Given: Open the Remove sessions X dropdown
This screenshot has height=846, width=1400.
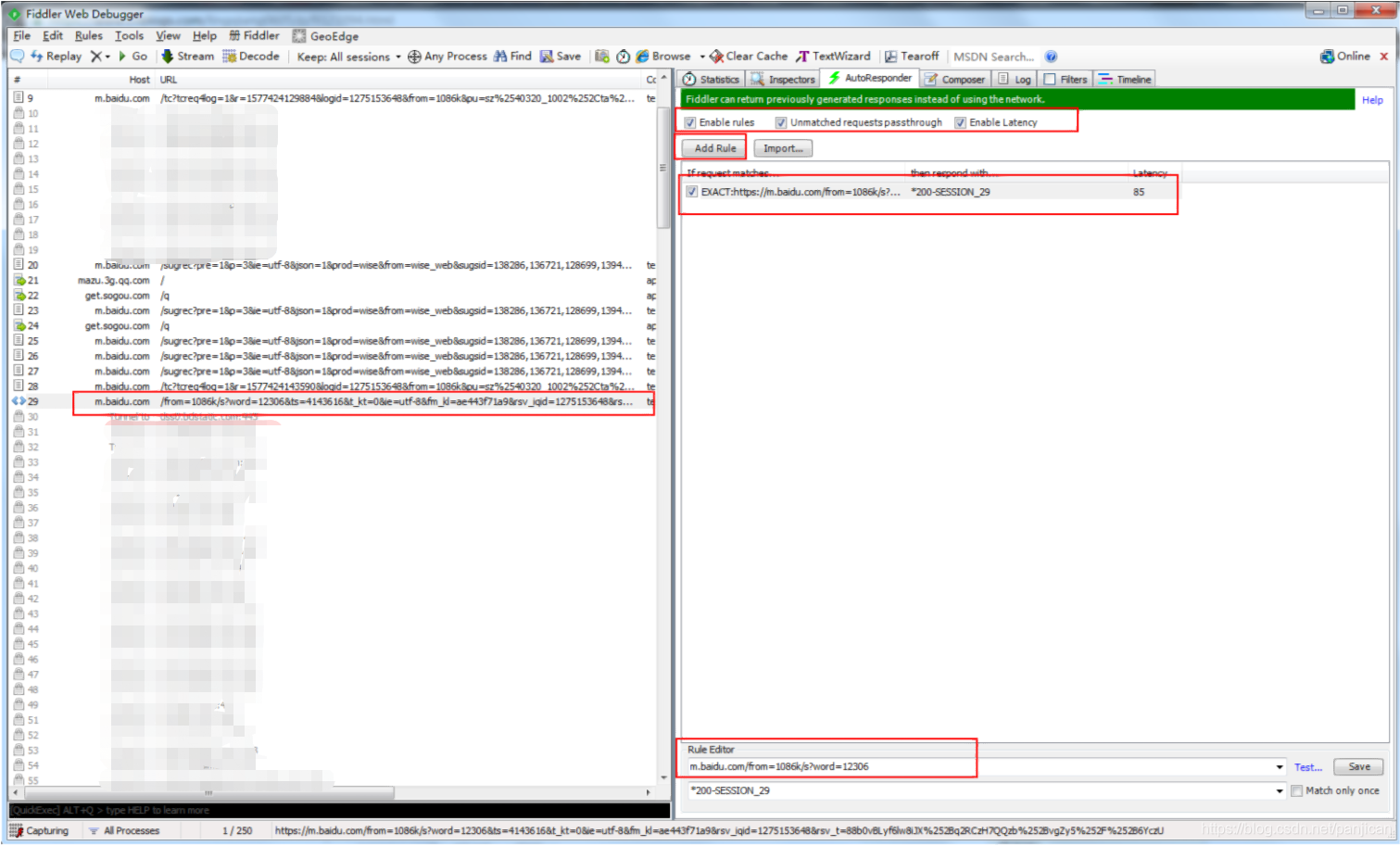Looking at the screenshot, I should 100,57.
